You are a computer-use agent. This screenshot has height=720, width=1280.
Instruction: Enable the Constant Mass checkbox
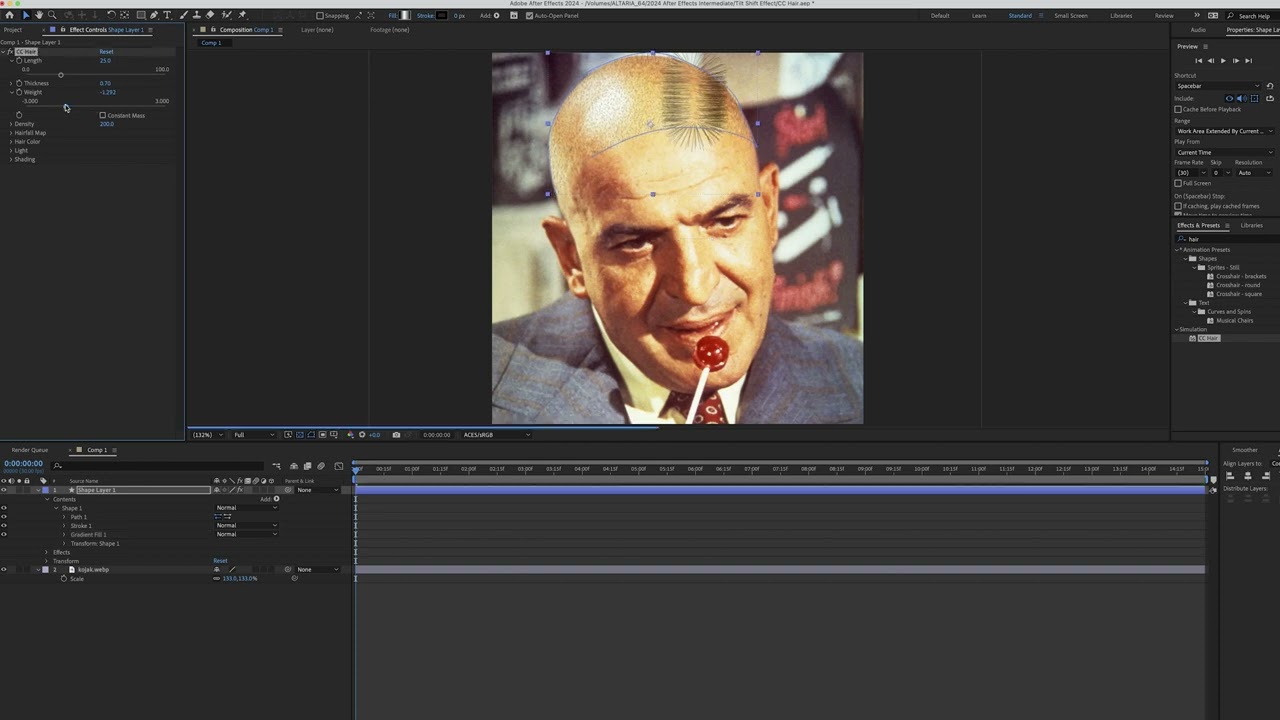(x=102, y=115)
